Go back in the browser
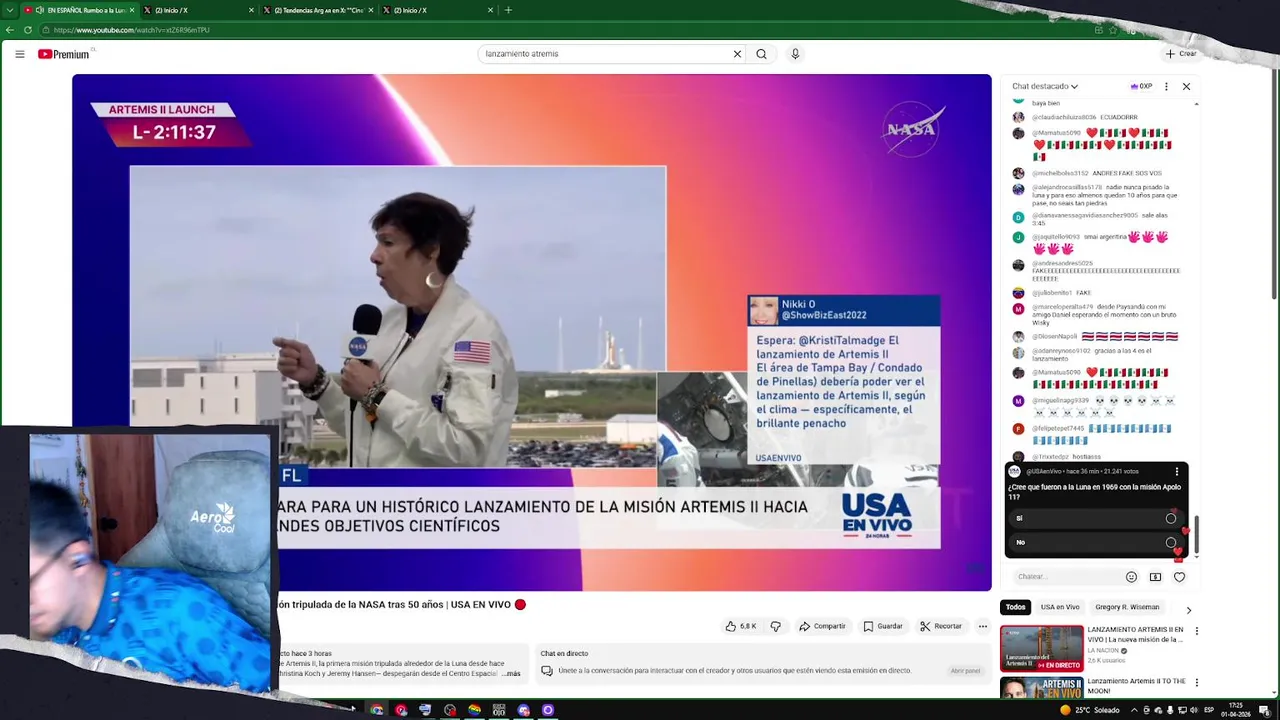This screenshot has width=1280, height=720. point(10,30)
